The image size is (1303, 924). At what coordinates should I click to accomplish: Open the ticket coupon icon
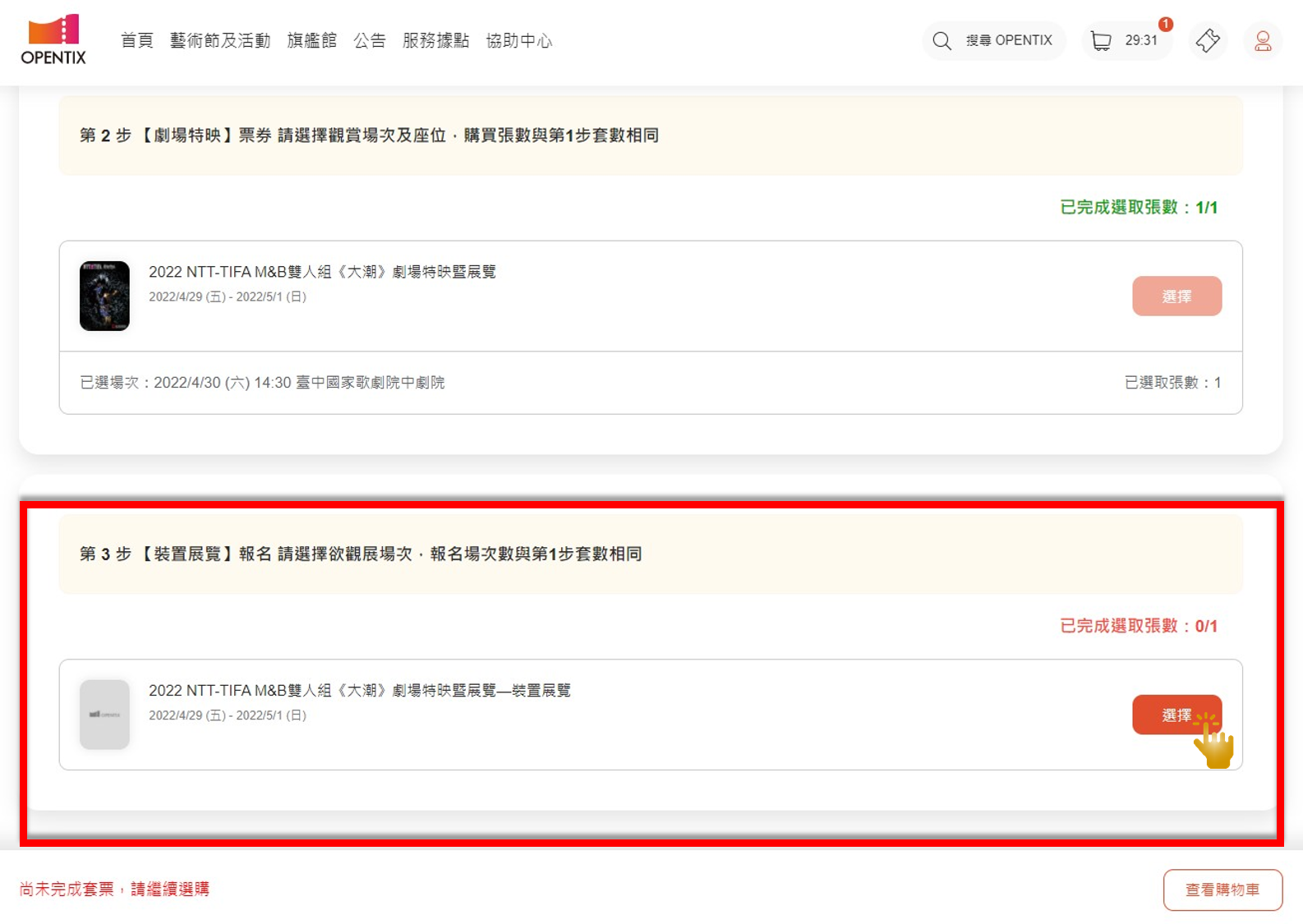point(1208,40)
